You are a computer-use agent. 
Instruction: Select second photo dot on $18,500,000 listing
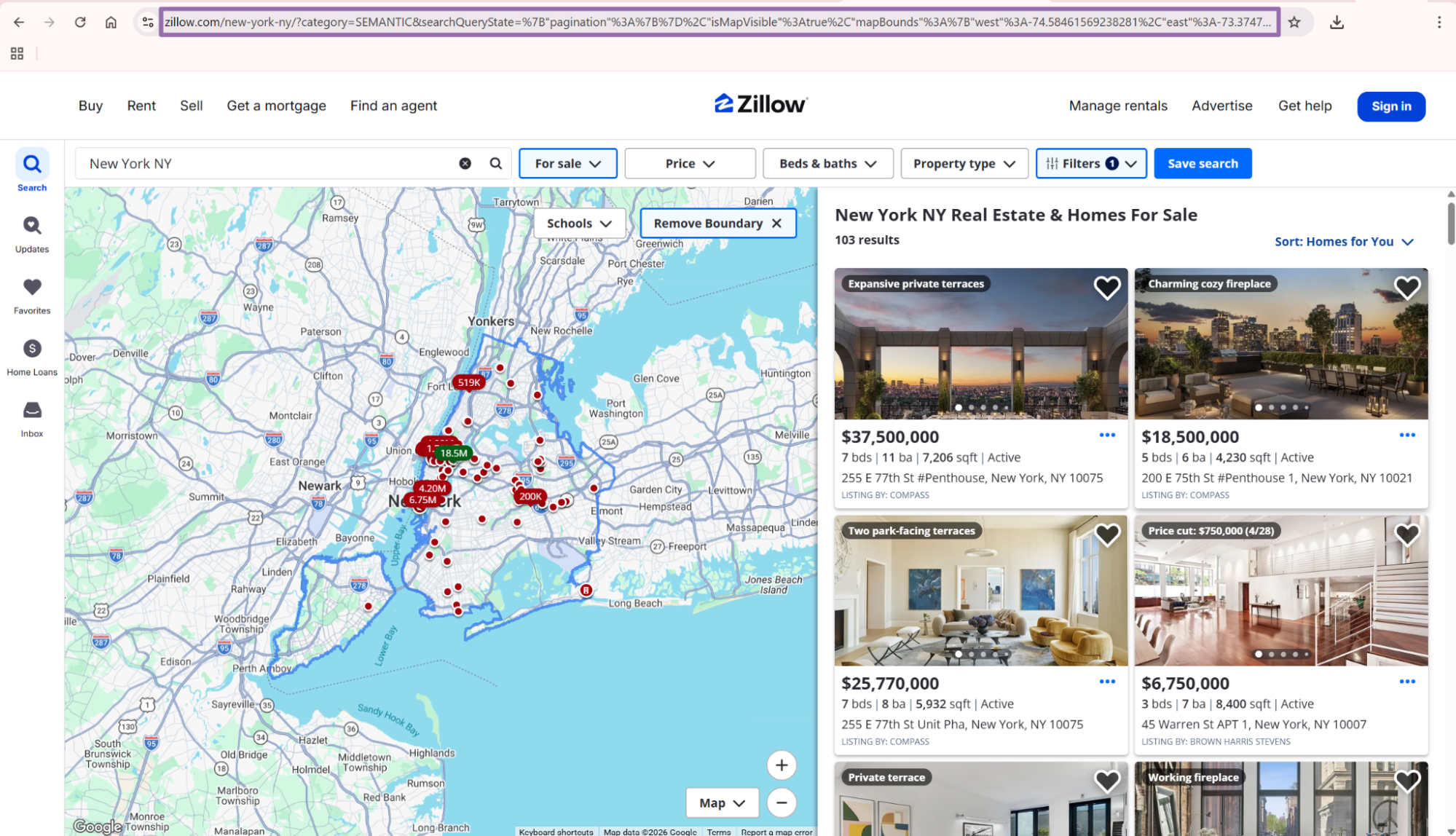(1271, 408)
